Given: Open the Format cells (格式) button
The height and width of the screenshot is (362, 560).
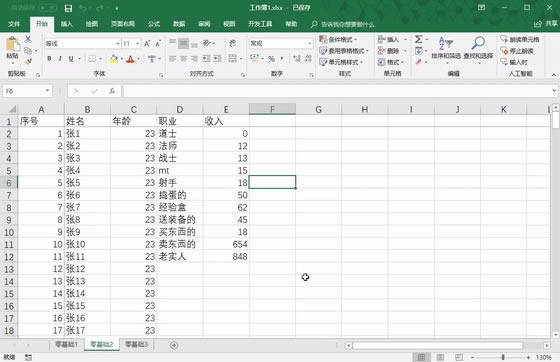Looking at the screenshot, I should pos(391,62).
